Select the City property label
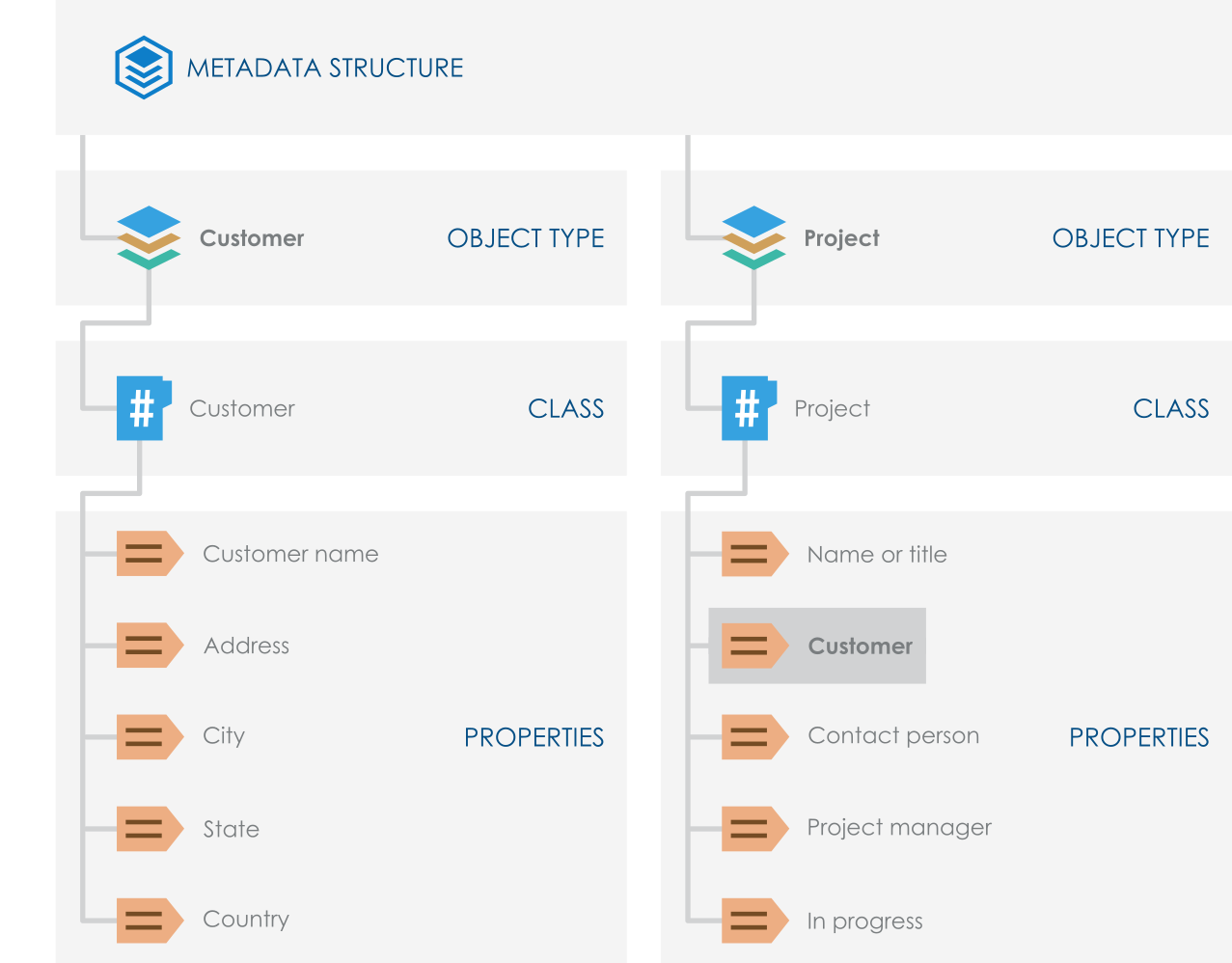This screenshot has height=963, width=1232. [x=224, y=736]
